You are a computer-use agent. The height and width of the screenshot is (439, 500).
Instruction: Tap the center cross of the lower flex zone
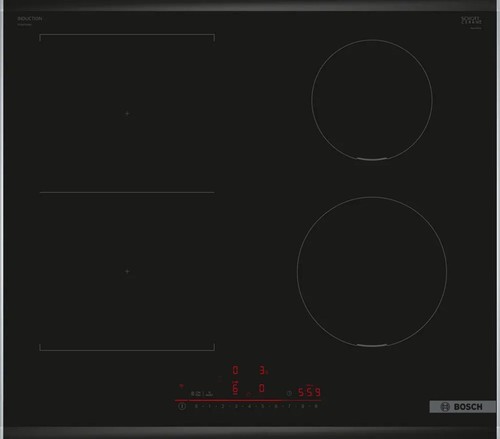(x=127, y=271)
